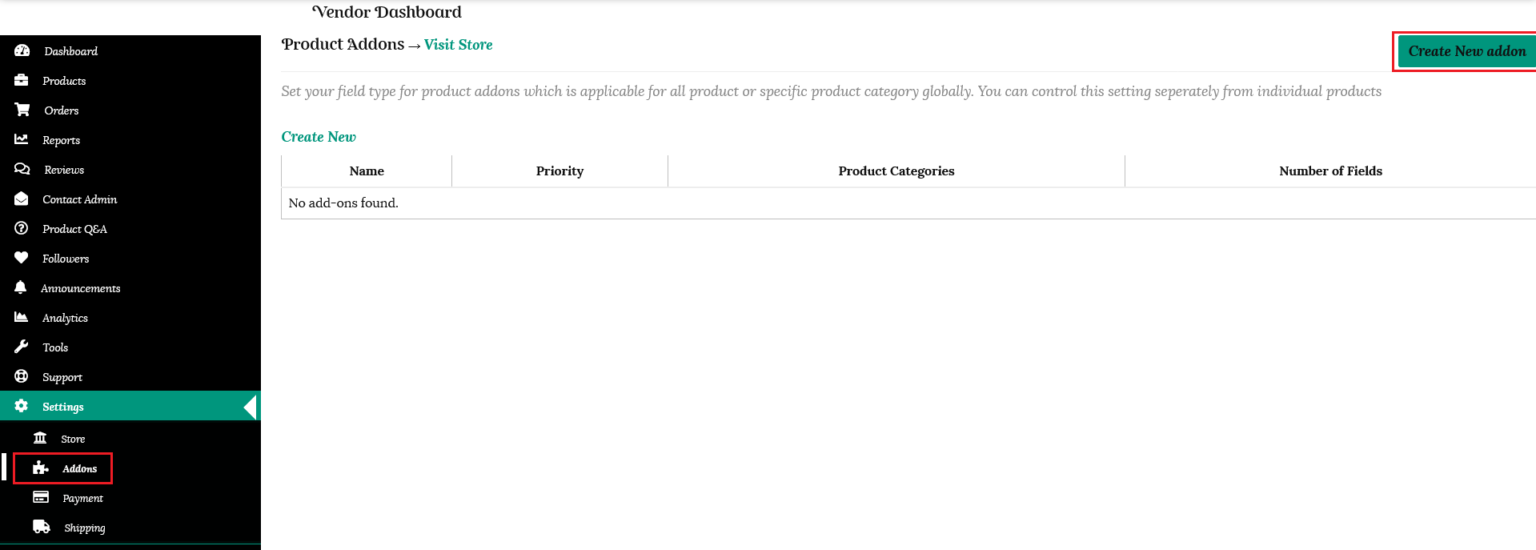The height and width of the screenshot is (550, 1536).
Task: Open Payment settings submenu
Action: [x=82, y=498]
